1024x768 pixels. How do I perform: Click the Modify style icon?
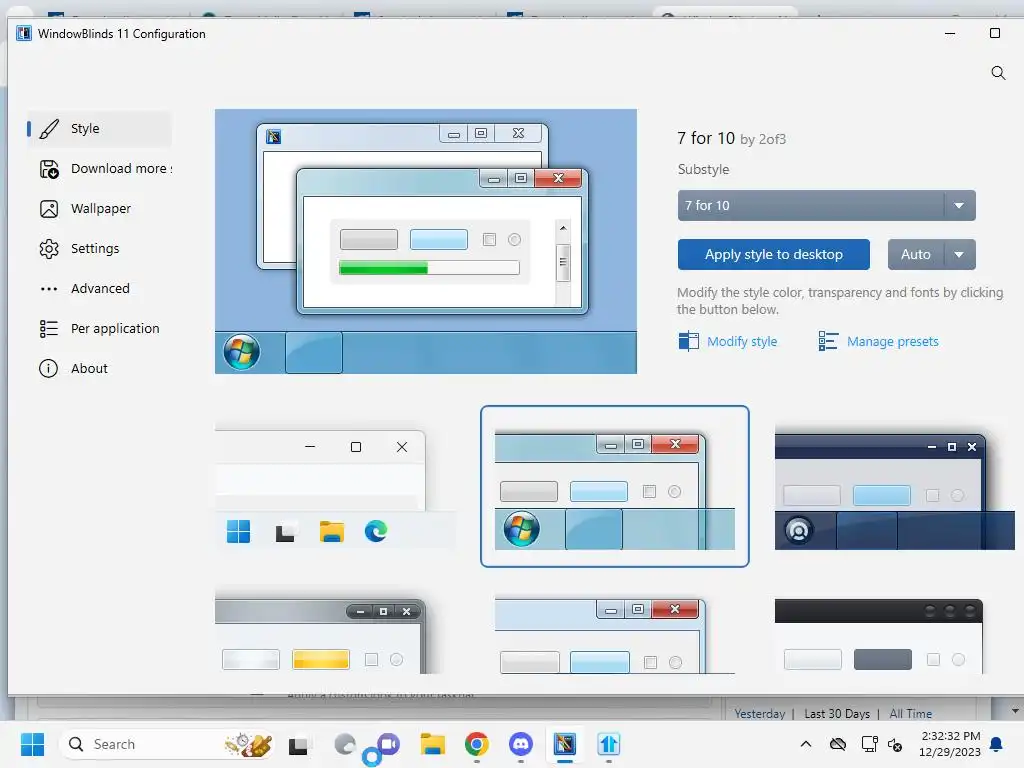688,341
